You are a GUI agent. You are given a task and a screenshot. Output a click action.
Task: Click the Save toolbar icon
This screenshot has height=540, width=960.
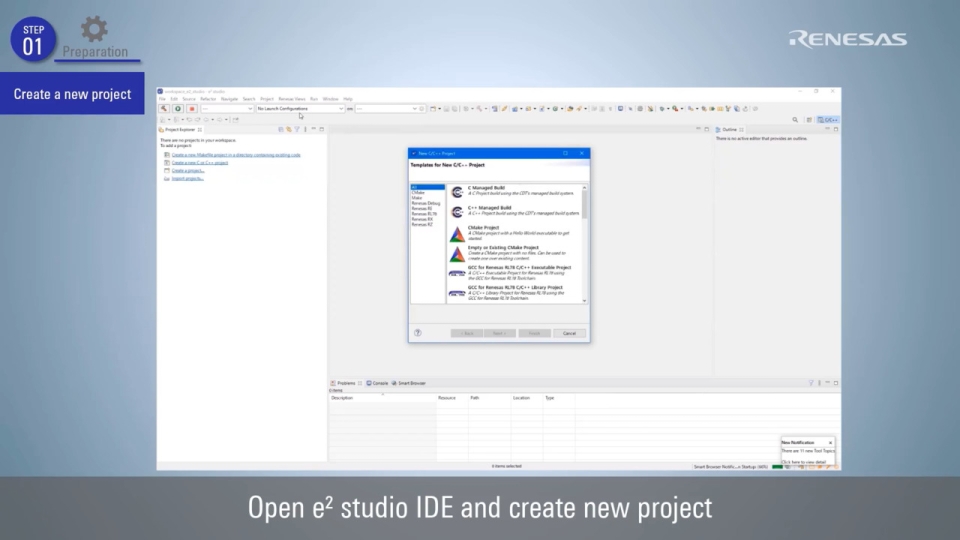(447, 108)
